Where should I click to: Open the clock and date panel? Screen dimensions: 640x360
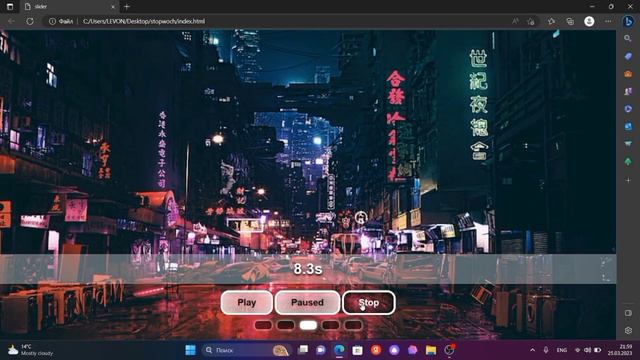[x=620, y=350]
